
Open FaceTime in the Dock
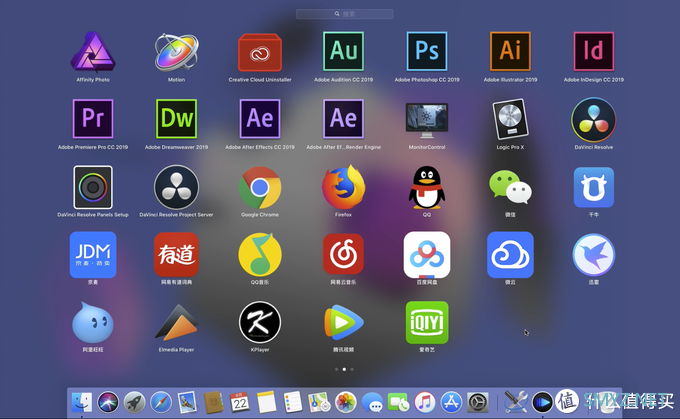pyautogui.click(x=399, y=402)
